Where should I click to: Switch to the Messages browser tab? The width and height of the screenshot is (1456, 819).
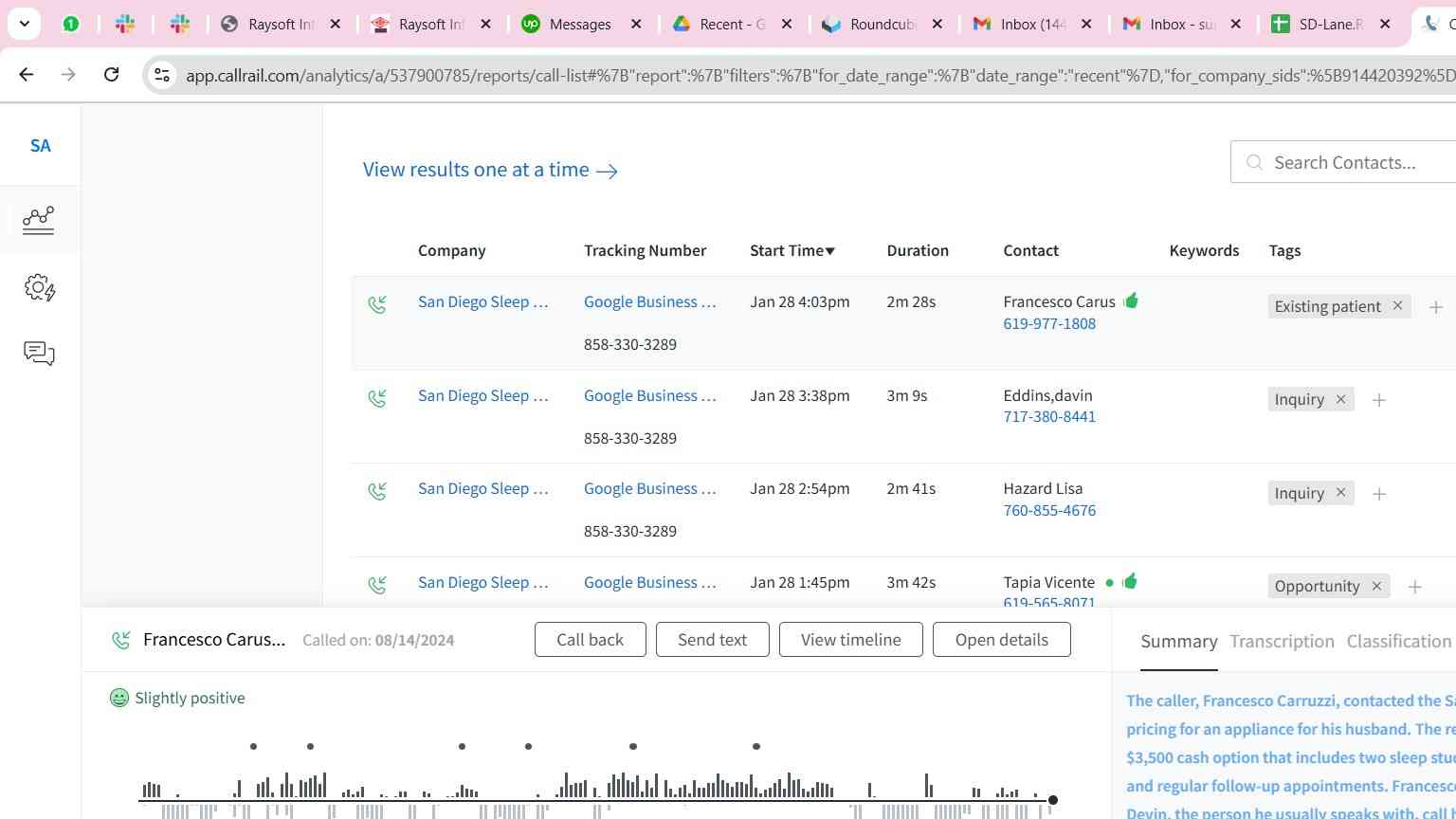tap(580, 25)
